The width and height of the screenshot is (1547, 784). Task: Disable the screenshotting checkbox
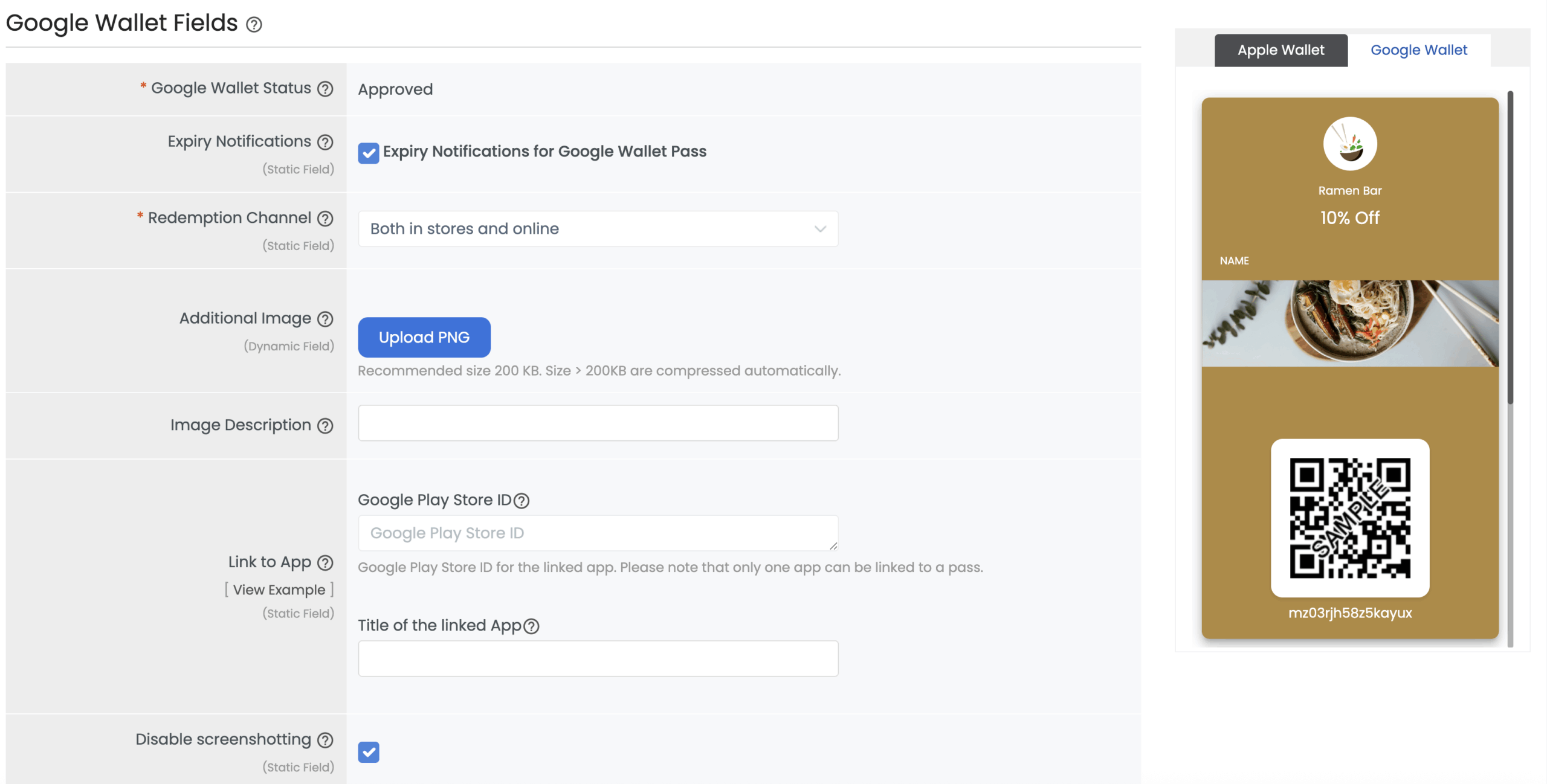(369, 752)
